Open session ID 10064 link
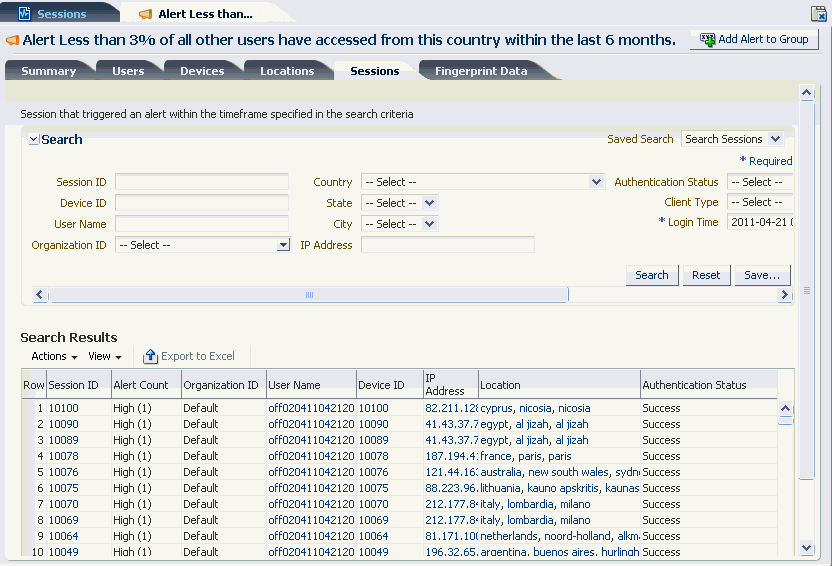This screenshot has width=832, height=566. coord(63,535)
